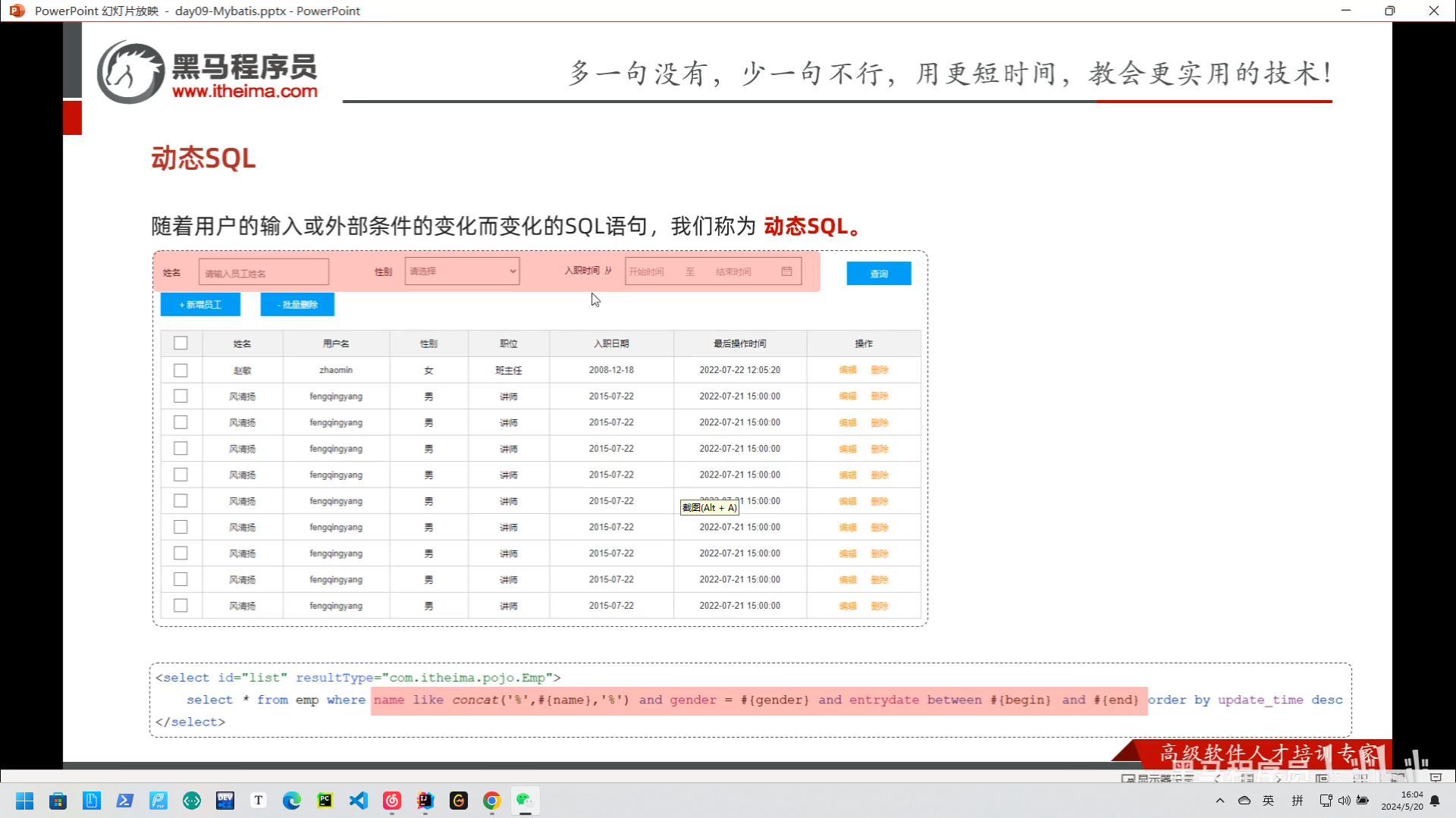Viewport: 1456px width, 818px height.
Task: Launch Microsoft Edge from the taskbar
Action: [291, 801]
